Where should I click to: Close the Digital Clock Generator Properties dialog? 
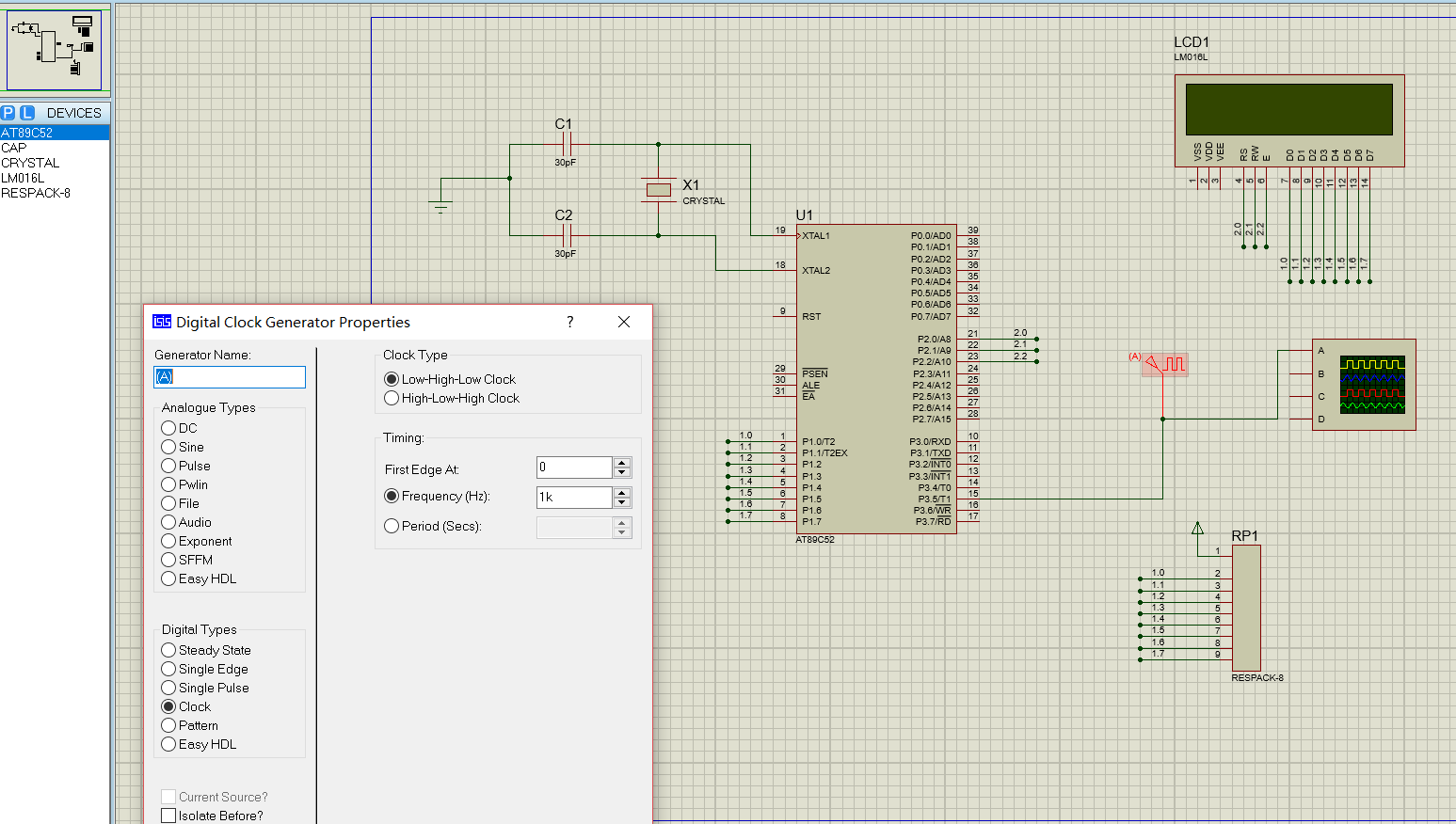[x=623, y=322]
